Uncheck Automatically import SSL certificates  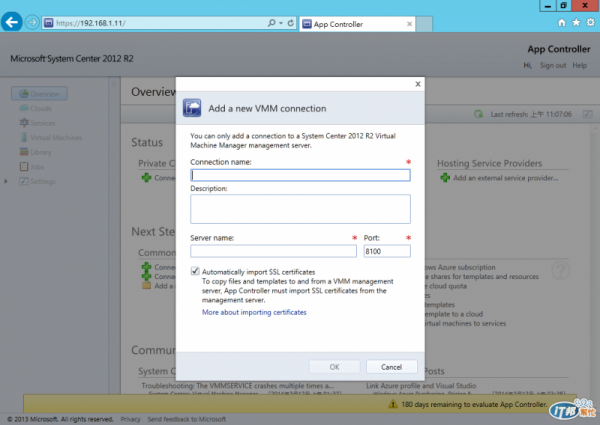point(195,271)
